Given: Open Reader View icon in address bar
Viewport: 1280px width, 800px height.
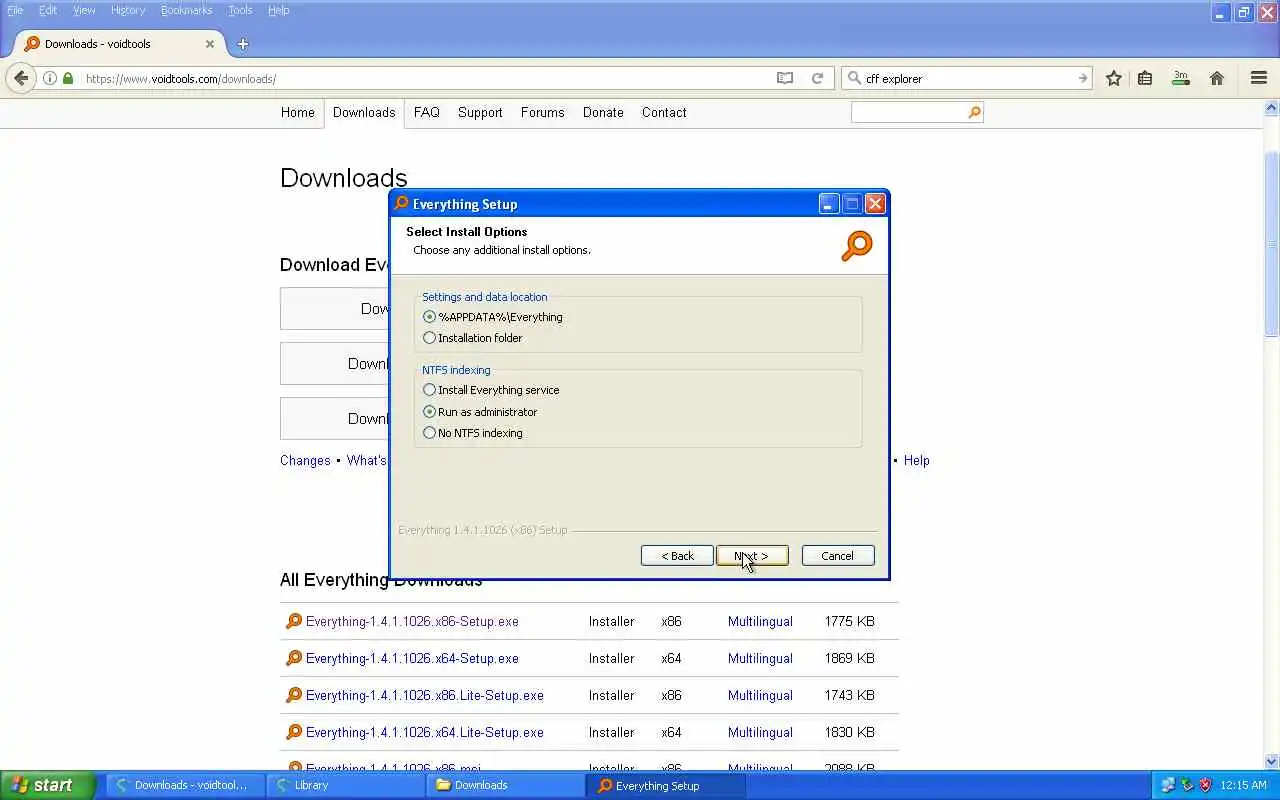Looking at the screenshot, I should [785, 78].
